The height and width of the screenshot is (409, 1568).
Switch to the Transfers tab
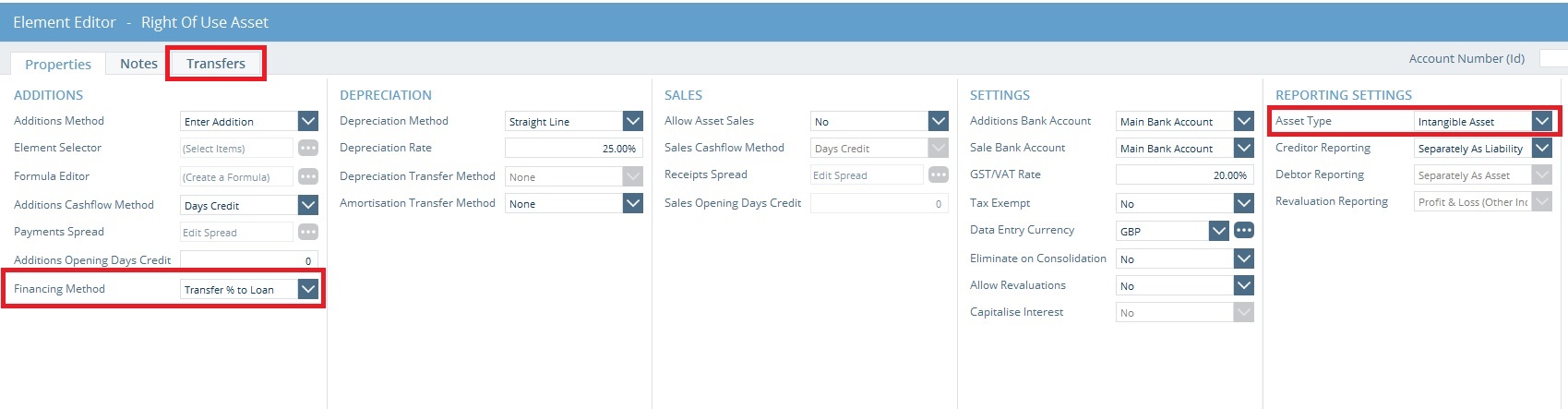216,64
